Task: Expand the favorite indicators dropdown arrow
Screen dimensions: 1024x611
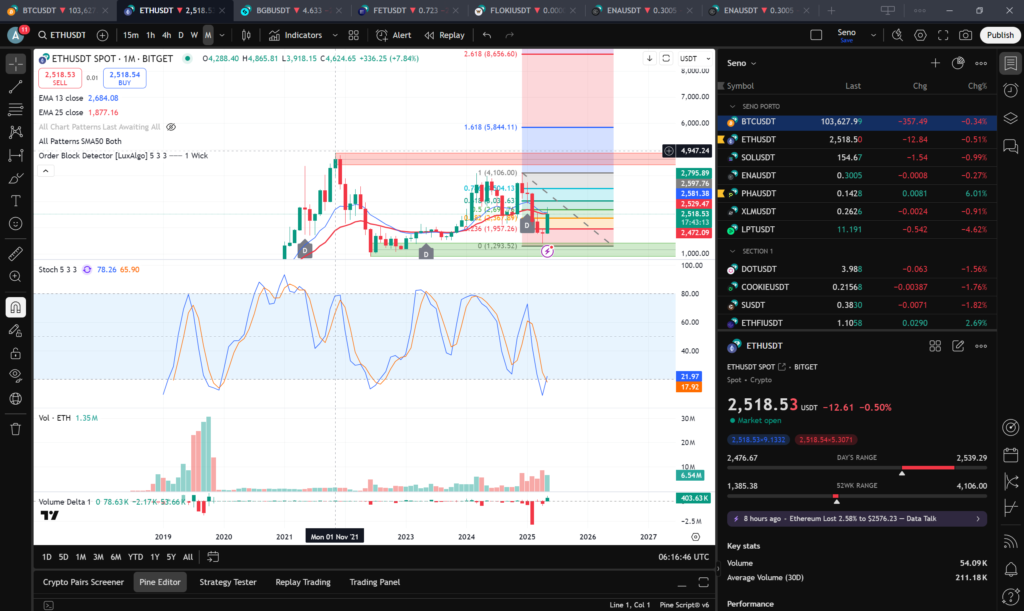Action: click(335, 35)
